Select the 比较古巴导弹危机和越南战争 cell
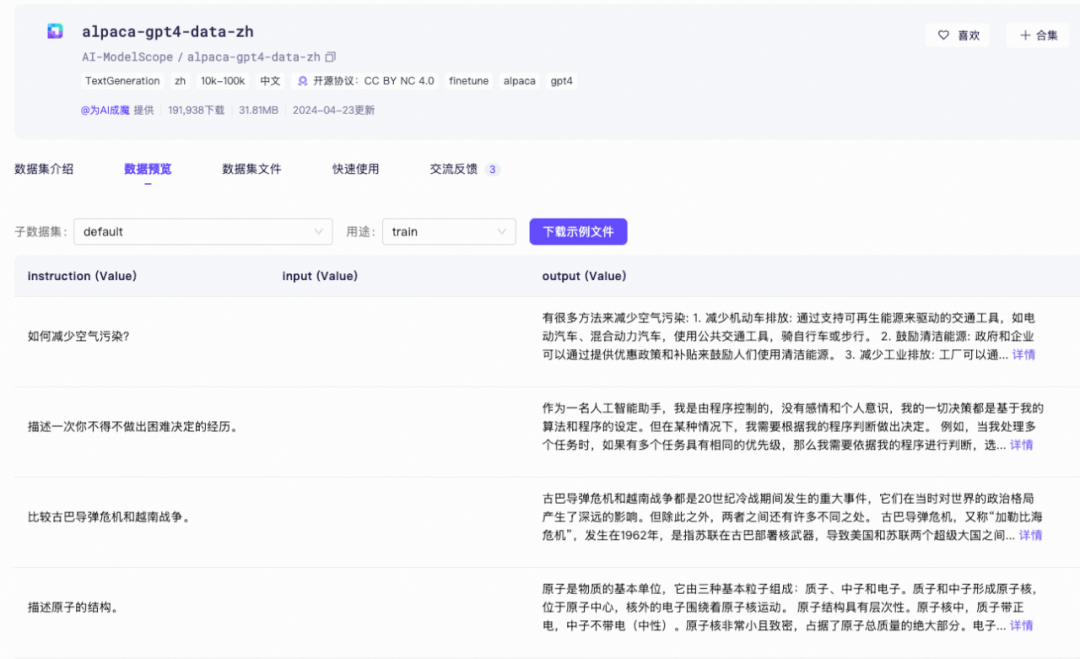 click(109, 517)
